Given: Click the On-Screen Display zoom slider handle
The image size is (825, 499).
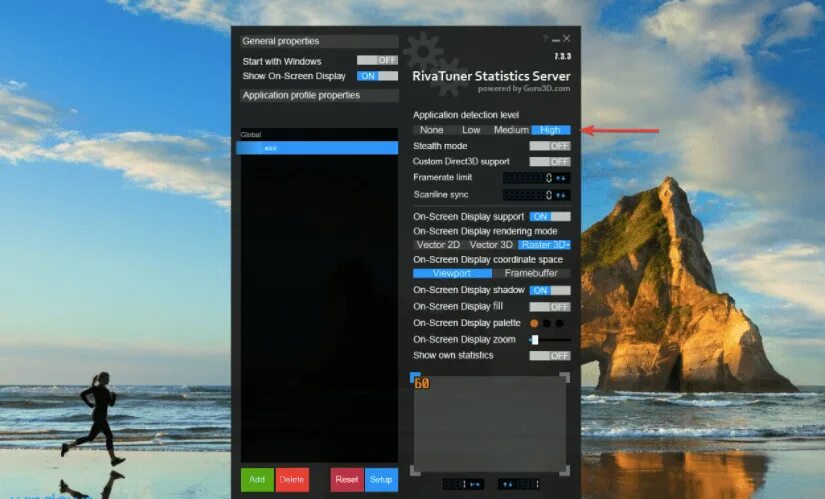Looking at the screenshot, I should click(x=535, y=340).
